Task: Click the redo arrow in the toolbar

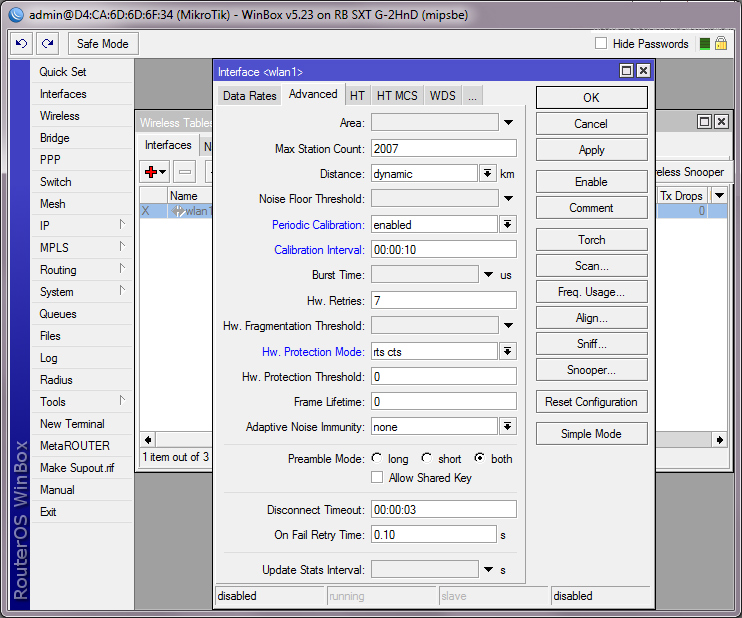Action: pos(47,44)
